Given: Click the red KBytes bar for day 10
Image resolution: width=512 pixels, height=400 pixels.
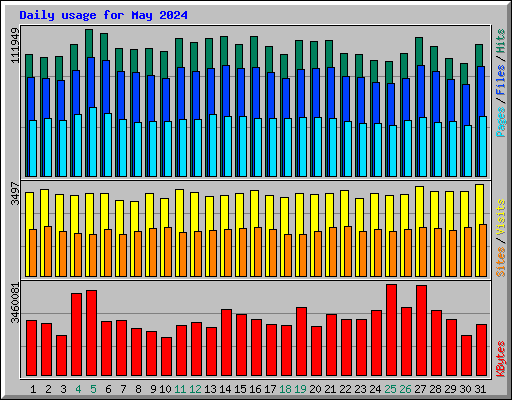Looking at the screenshot, I should pos(166,356).
